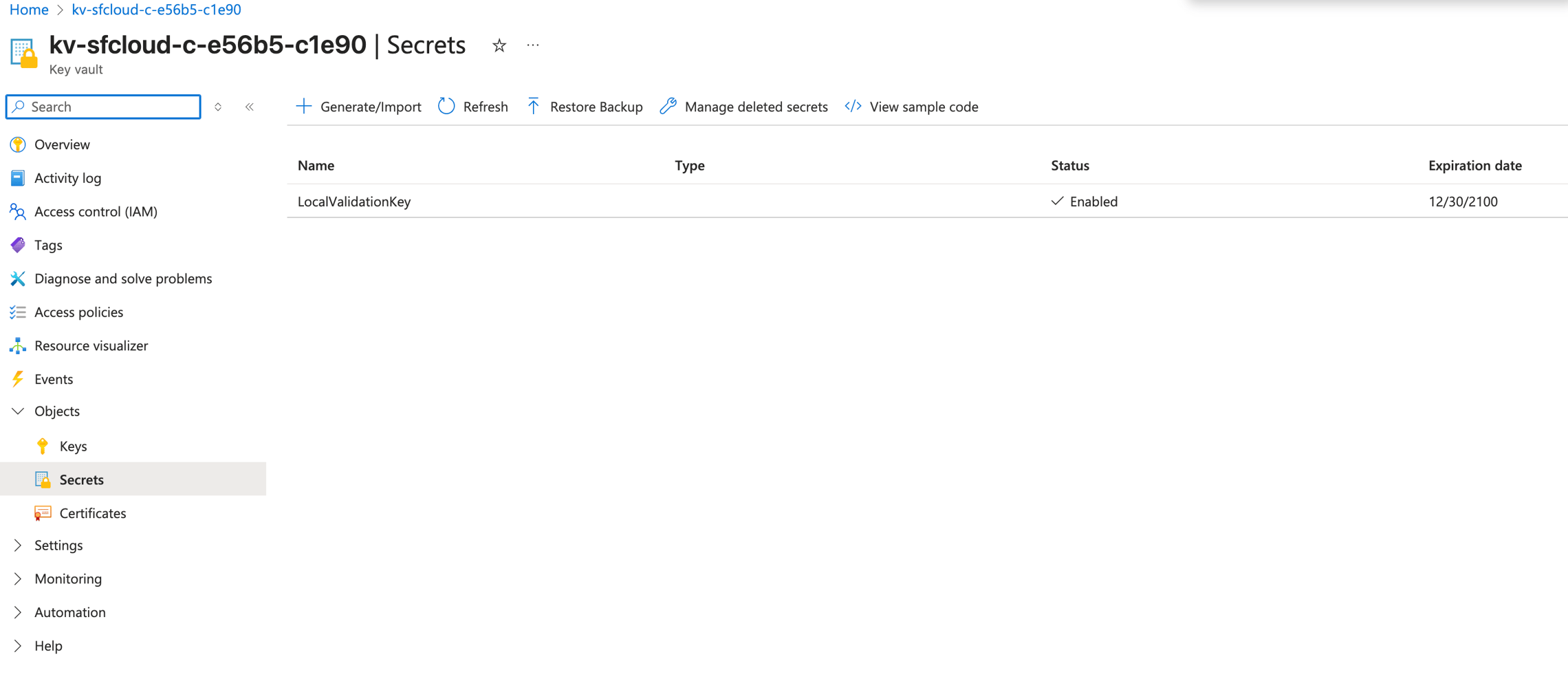The height and width of the screenshot is (681, 1568).
Task: Click the Access control people icon
Action: (18, 212)
